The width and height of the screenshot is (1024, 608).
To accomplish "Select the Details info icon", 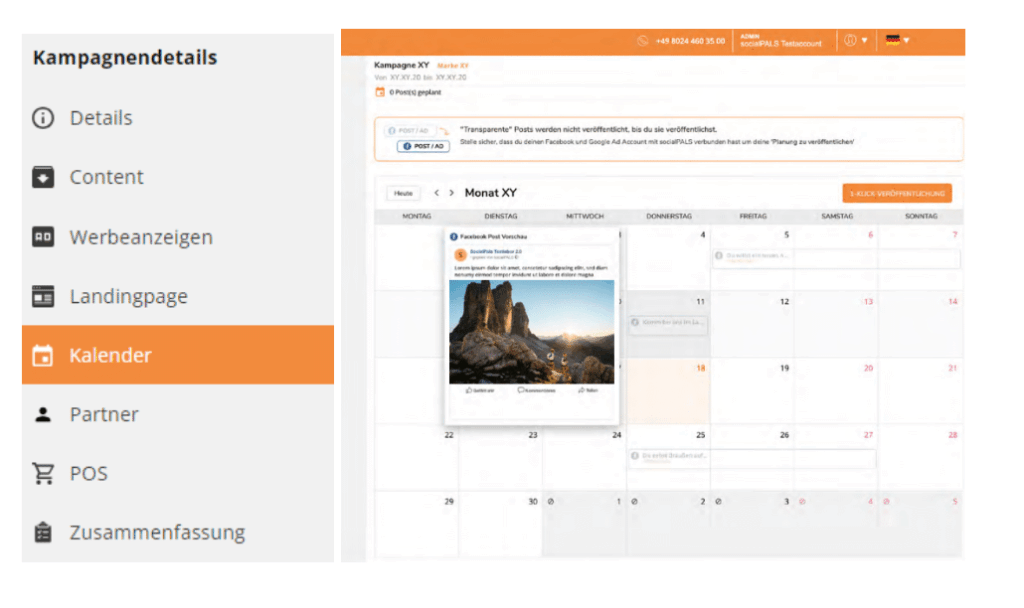I will (41, 118).
